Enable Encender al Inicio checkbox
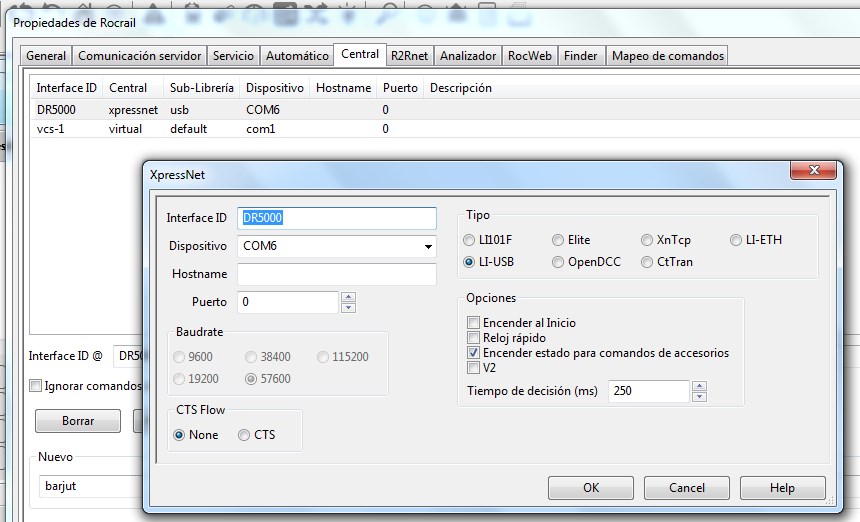Screen dimensions: 860x522 click(x=473, y=322)
